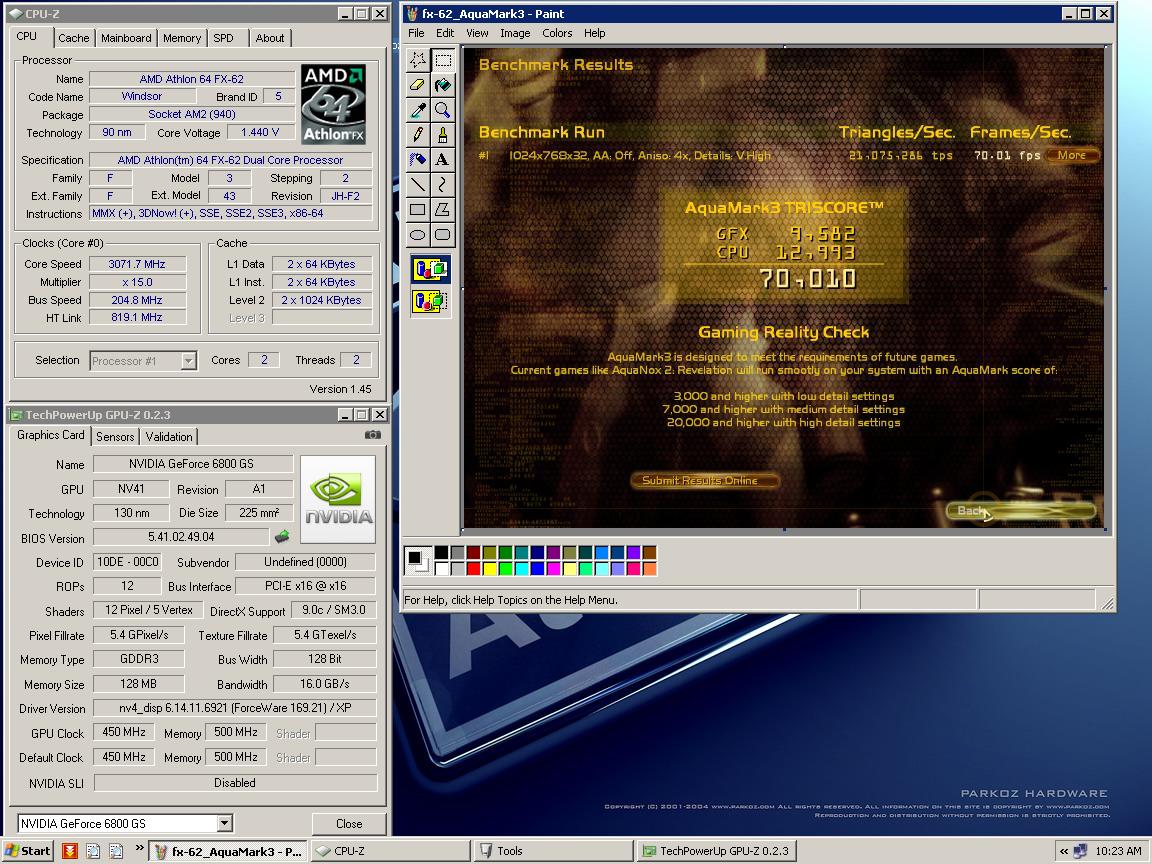Pick the Fill With Color bucket tool
The width and height of the screenshot is (1152, 864).
(442, 84)
